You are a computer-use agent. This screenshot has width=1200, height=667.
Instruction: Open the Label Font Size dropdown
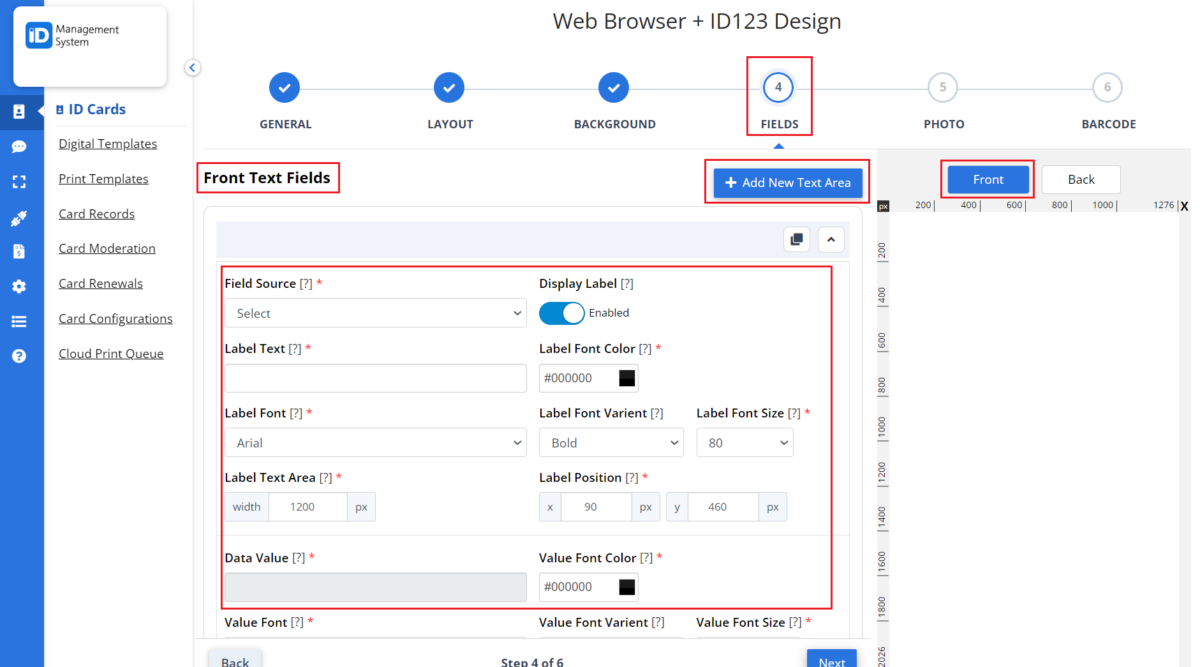coord(745,442)
